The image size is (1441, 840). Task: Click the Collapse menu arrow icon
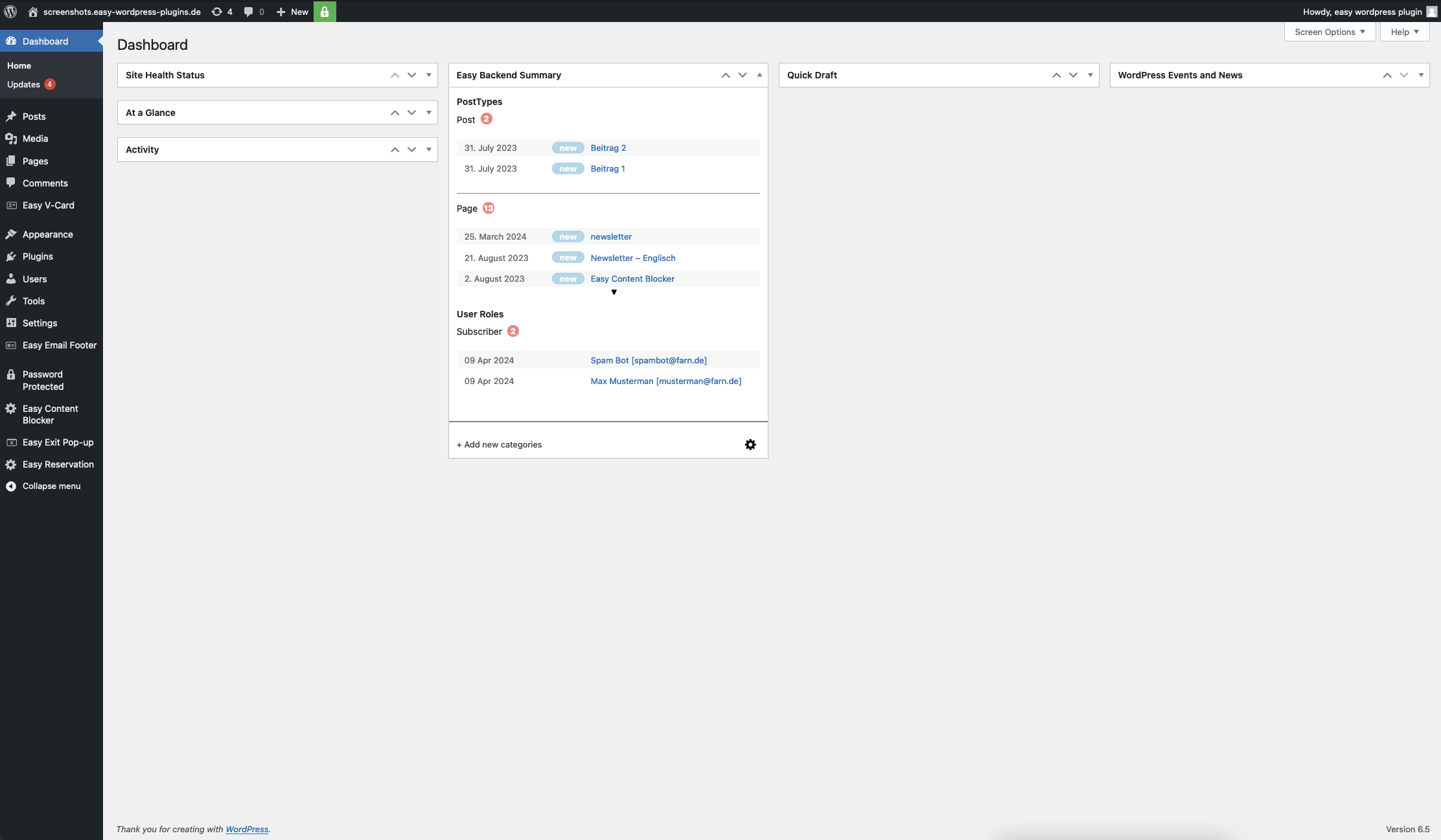11,486
